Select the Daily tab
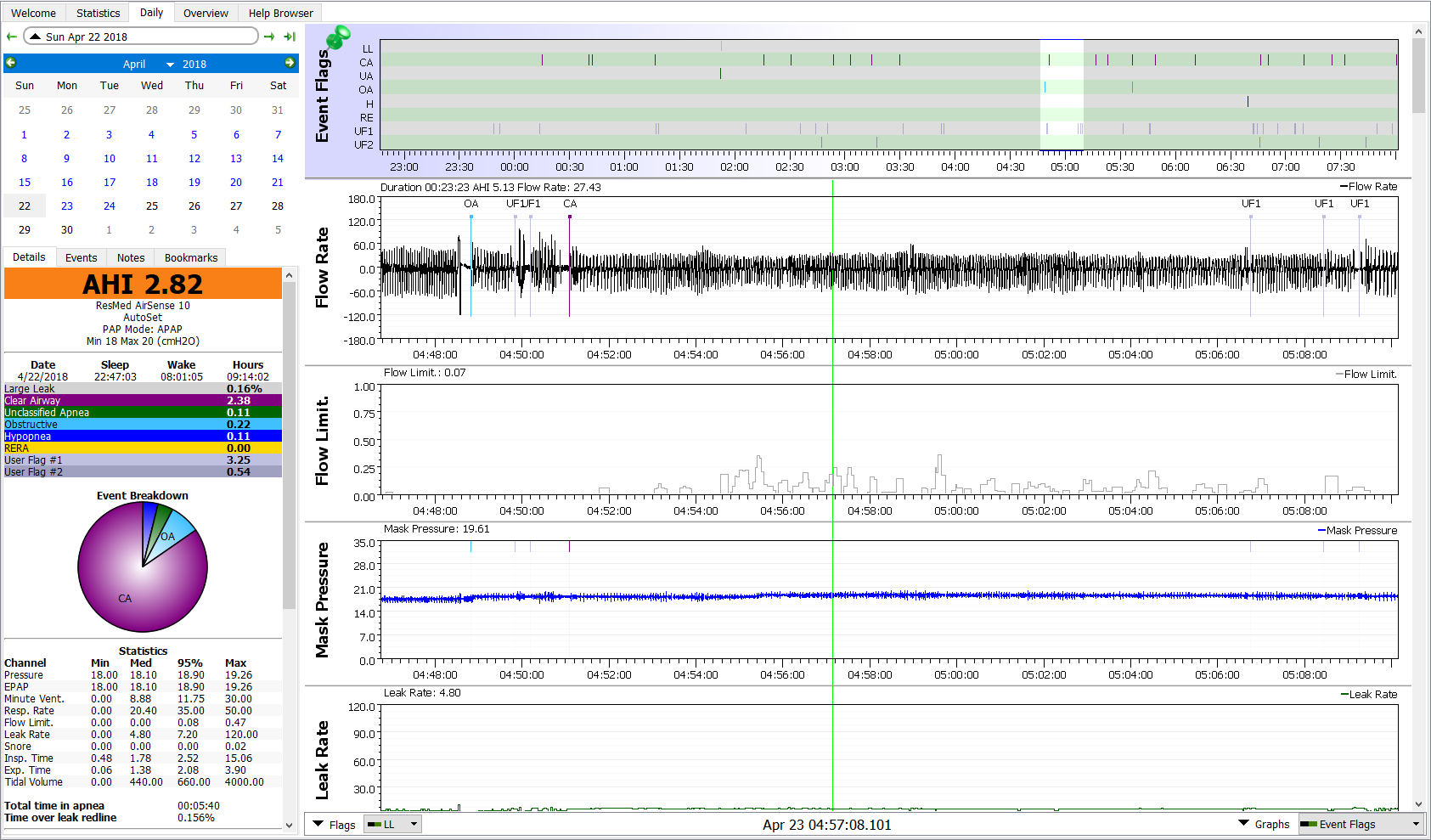 151,12
